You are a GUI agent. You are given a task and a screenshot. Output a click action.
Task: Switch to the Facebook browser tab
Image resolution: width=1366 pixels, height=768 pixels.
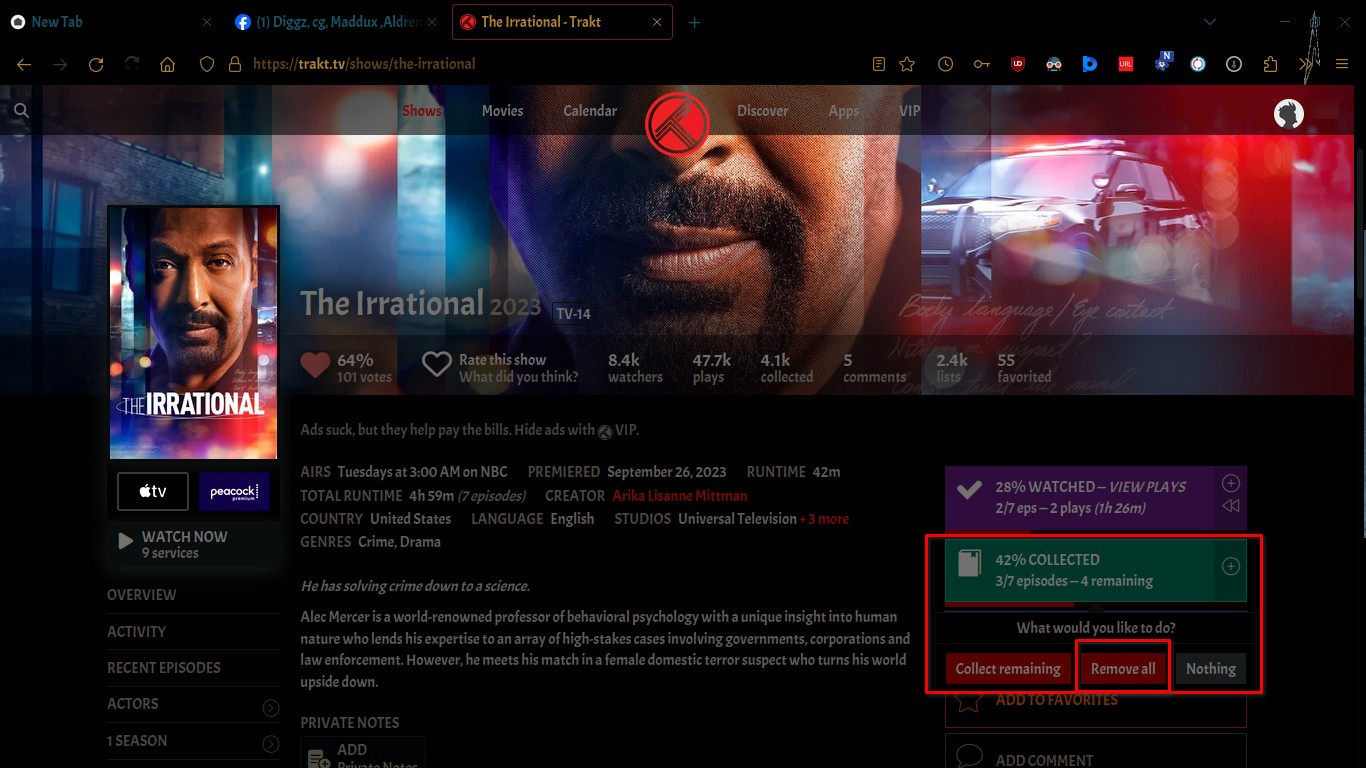(x=337, y=22)
